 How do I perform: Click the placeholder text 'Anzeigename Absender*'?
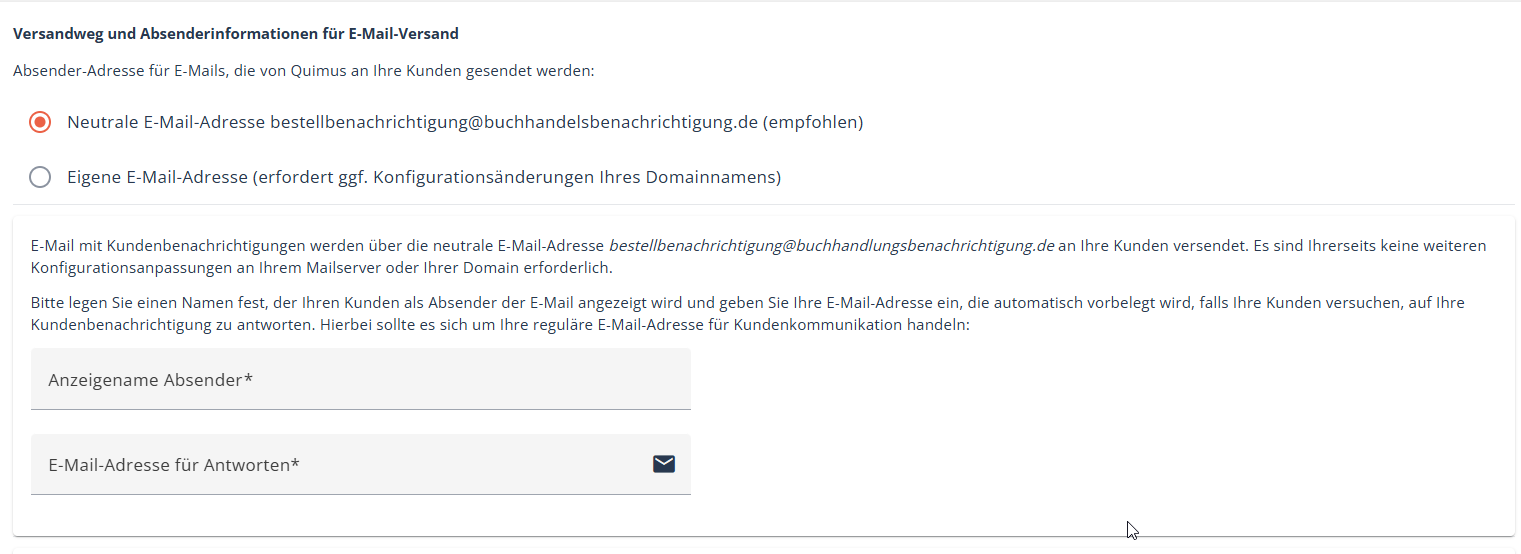coord(150,380)
